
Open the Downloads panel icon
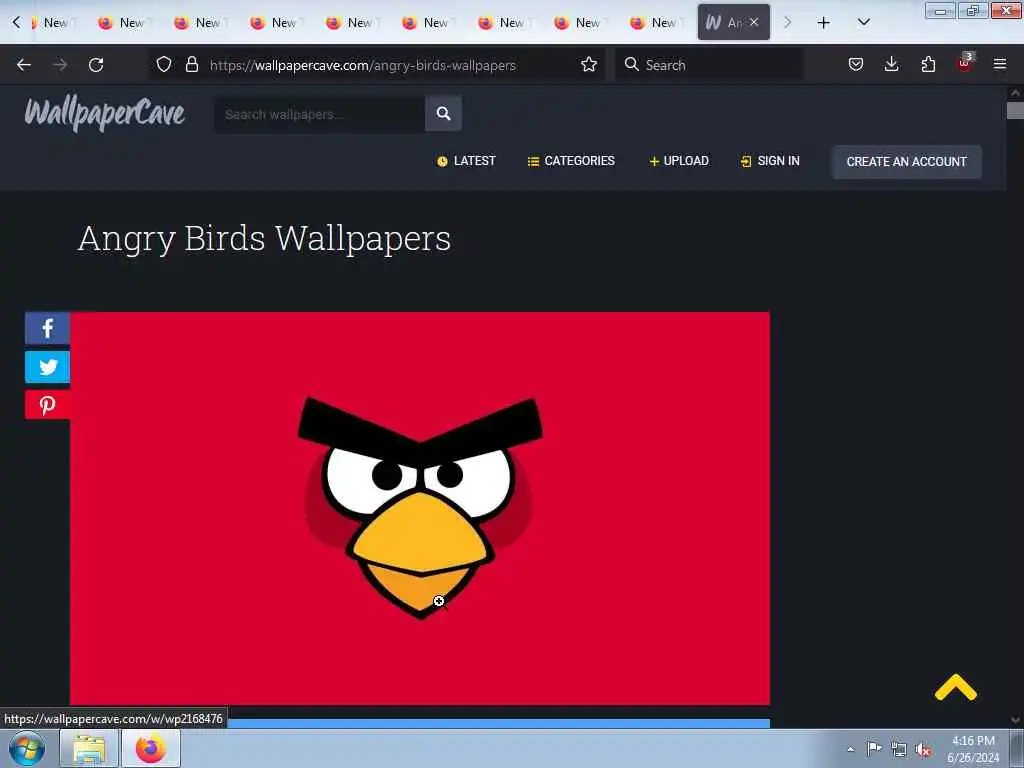tap(891, 64)
